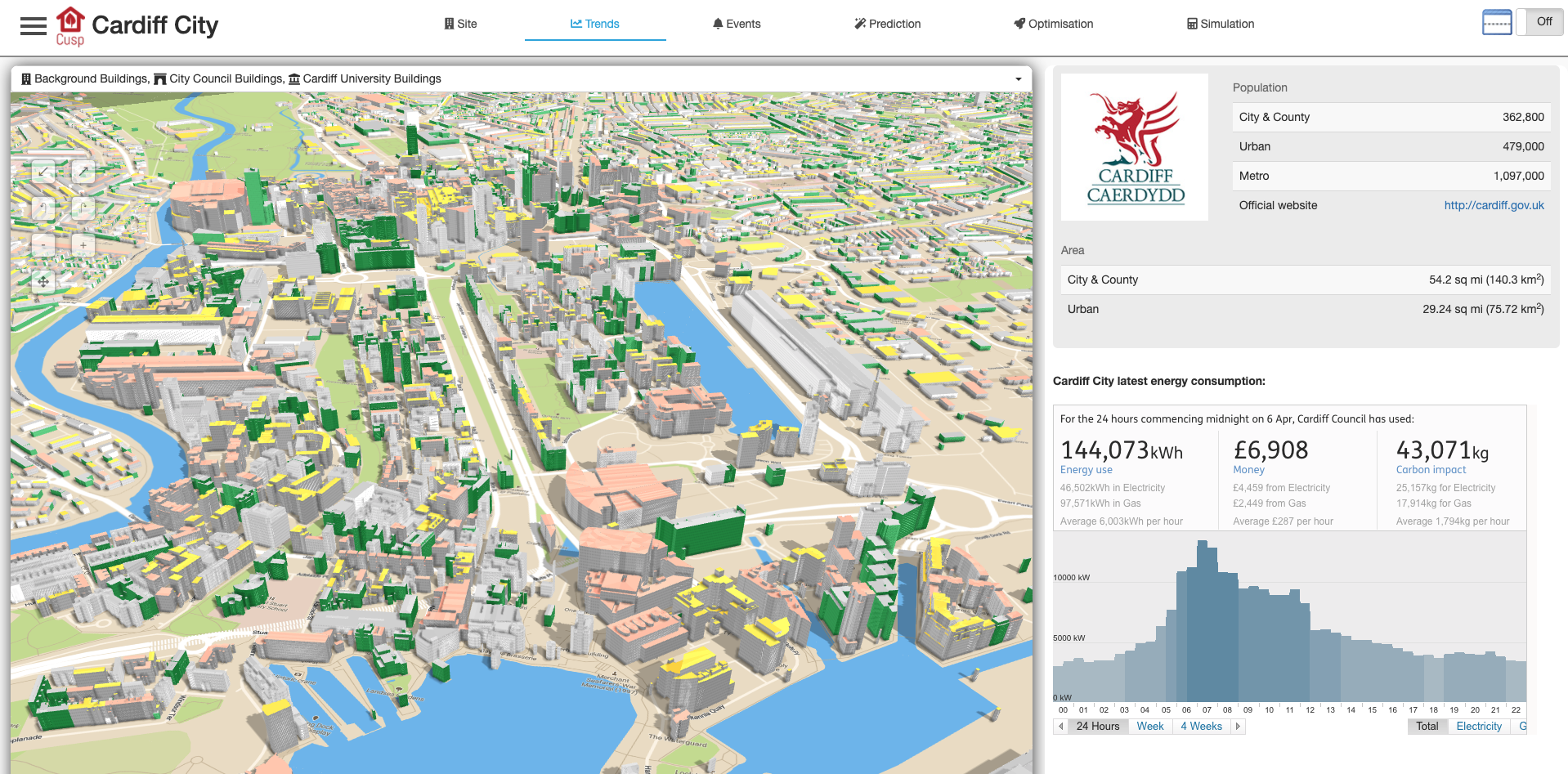Click the Urban population value 479,000
The image size is (1568, 774).
click(x=1523, y=146)
